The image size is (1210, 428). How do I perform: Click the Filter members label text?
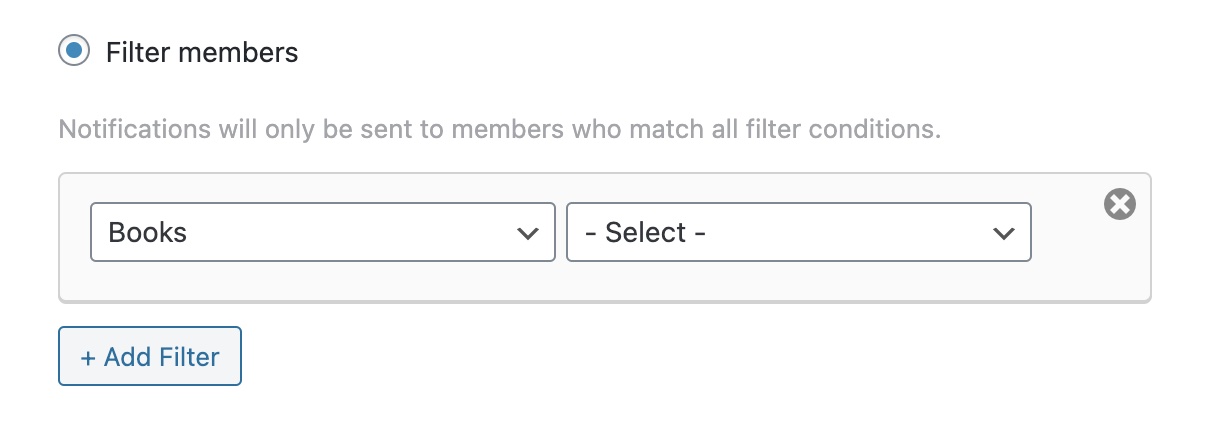coord(202,52)
